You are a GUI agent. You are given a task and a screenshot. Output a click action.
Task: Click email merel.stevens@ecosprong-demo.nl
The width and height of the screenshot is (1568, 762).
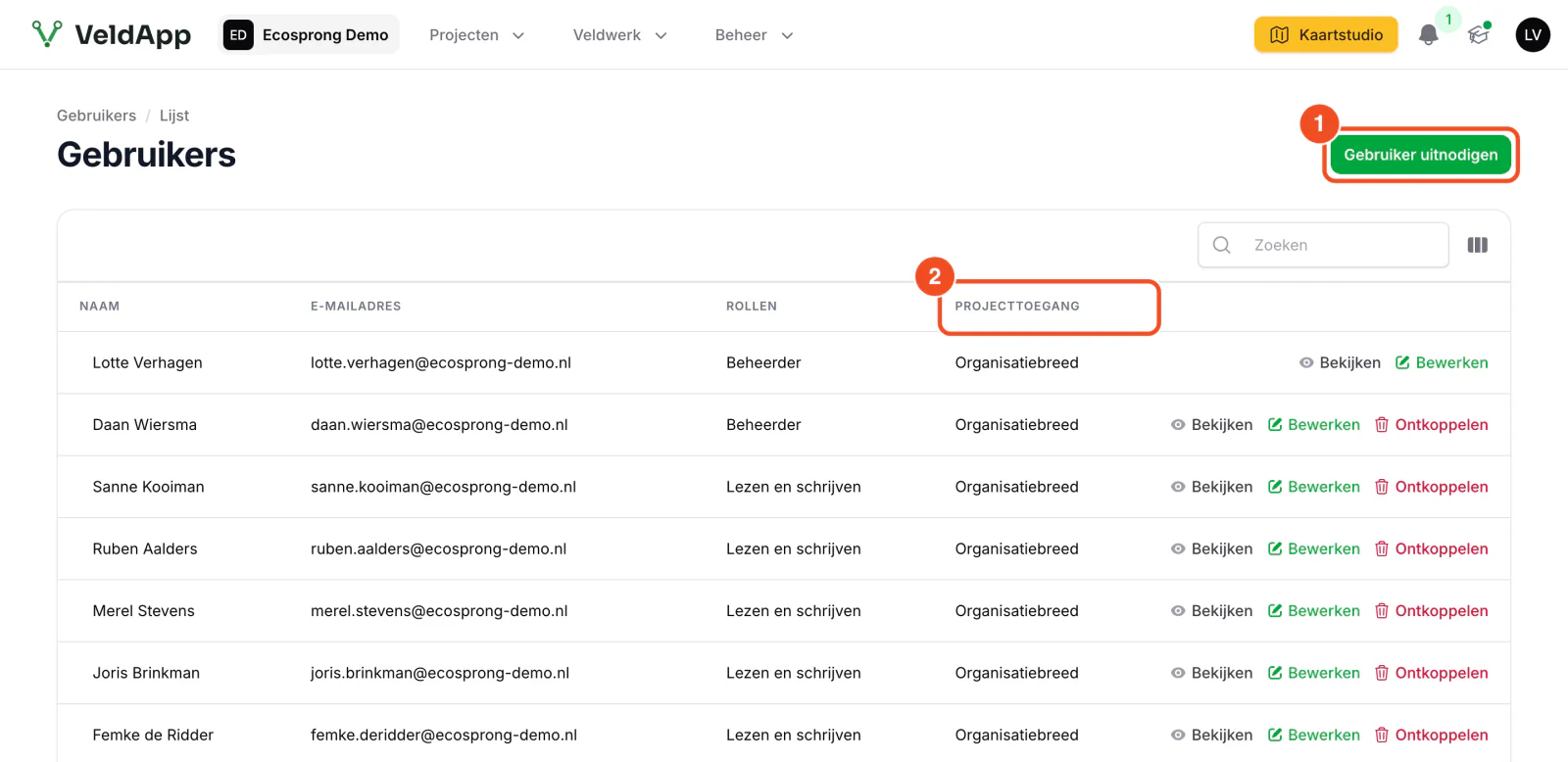[x=439, y=611]
